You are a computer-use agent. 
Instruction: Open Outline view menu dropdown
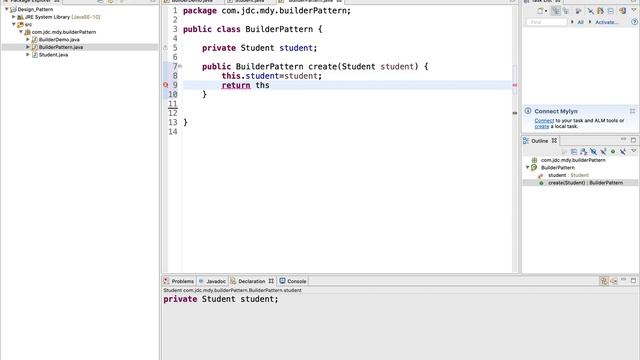tap(633, 151)
